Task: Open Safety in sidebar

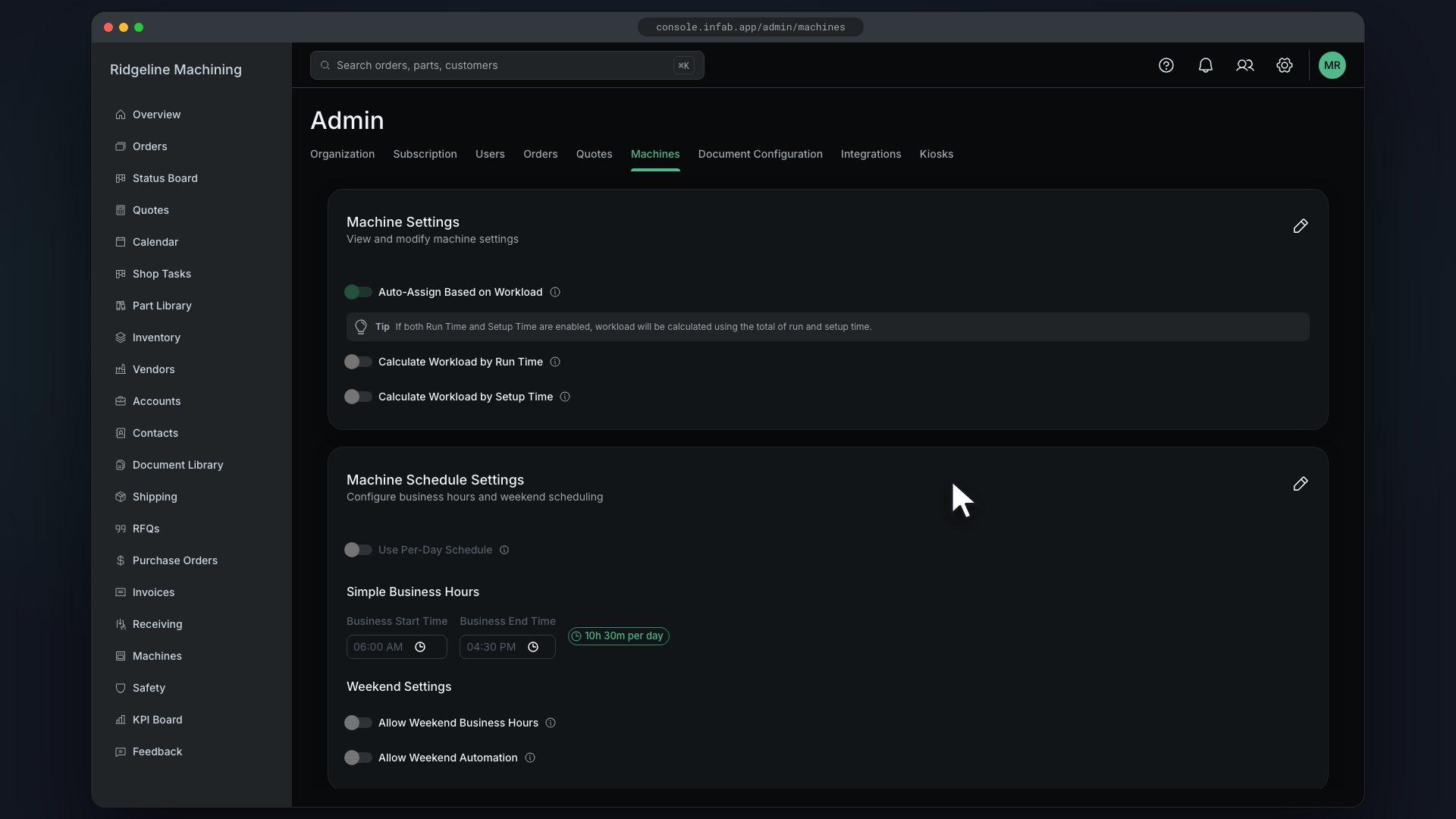Action: 149,688
